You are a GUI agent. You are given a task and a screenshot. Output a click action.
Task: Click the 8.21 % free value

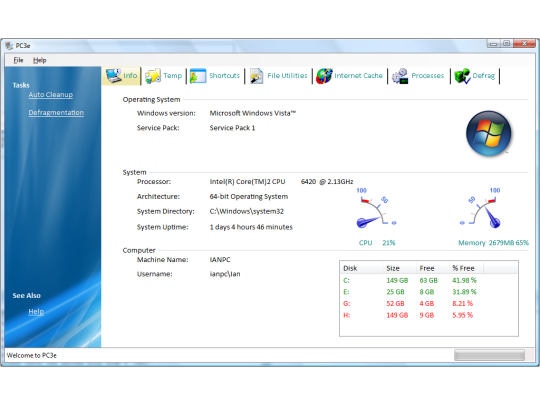tap(463, 304)
